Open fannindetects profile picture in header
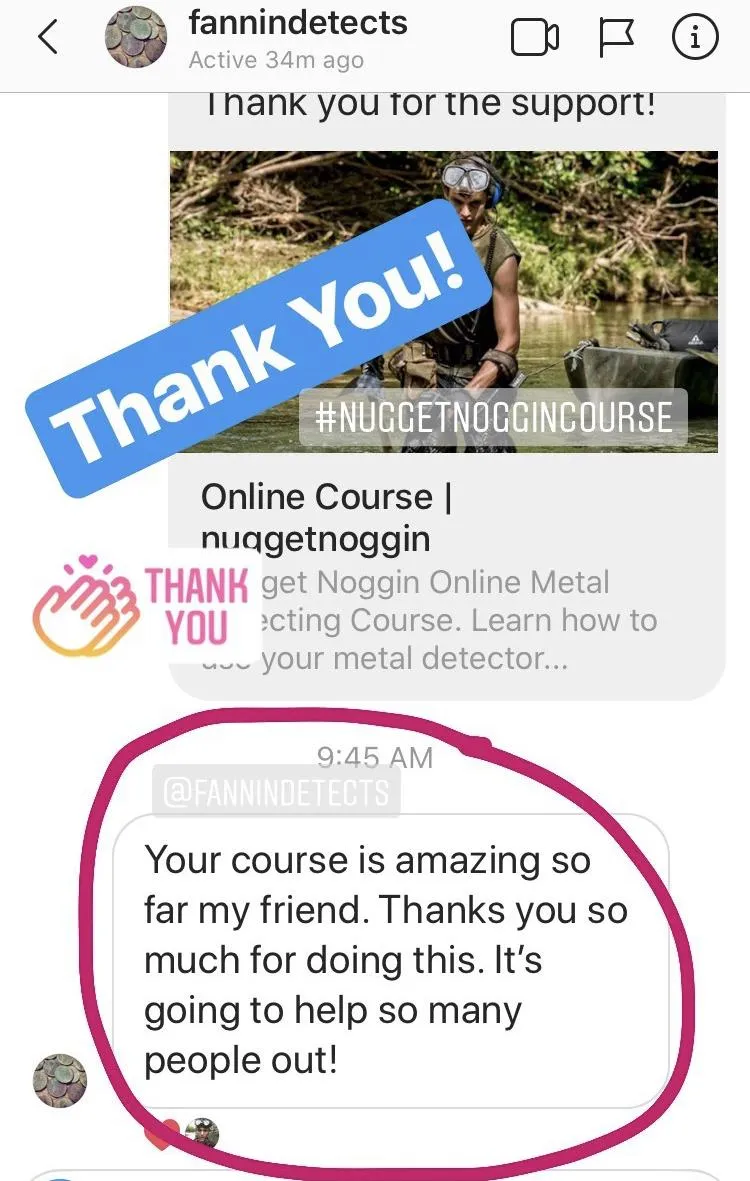750x1181 pixels. click(x=136, y=37)
